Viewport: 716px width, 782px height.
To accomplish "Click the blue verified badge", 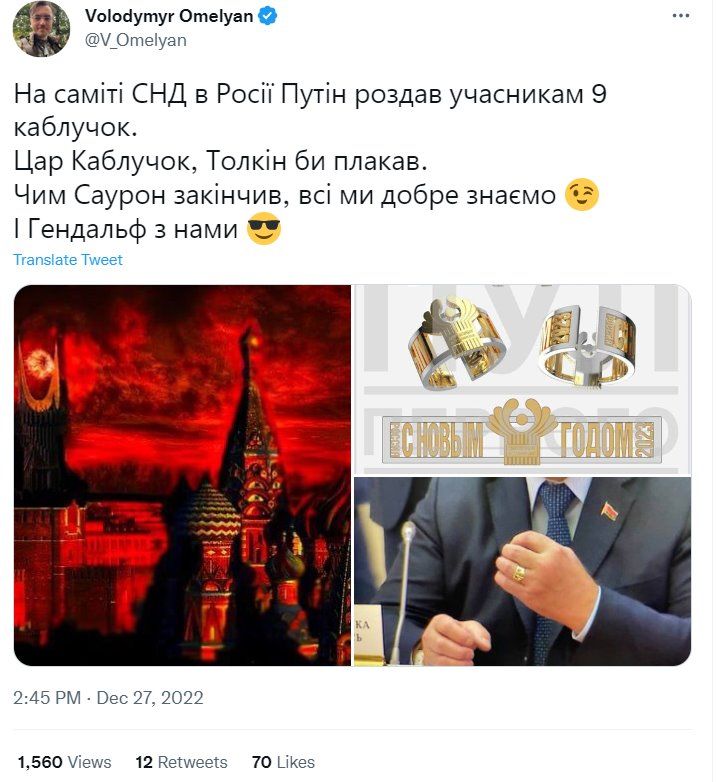I will pyautogui.click(x=267, y=16).
